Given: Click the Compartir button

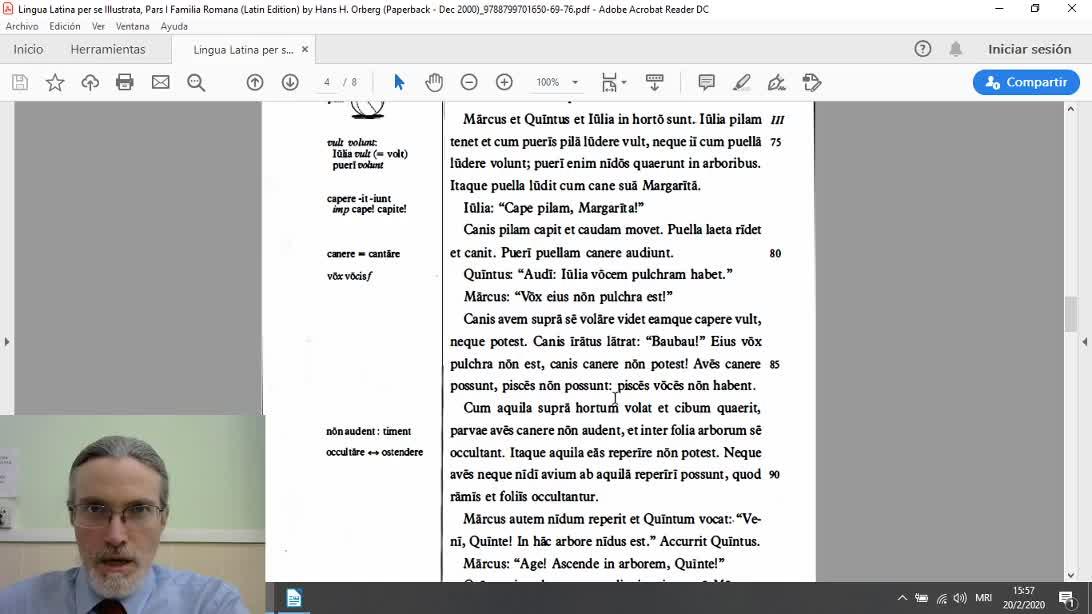Looking at the screenshot, I should coord(1026,82).
